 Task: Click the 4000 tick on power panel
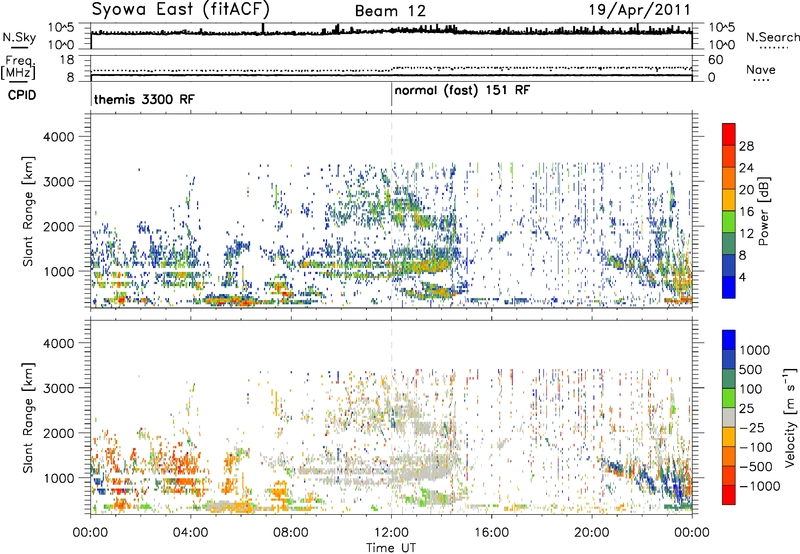pyautogui.click(x=58, y=137)
